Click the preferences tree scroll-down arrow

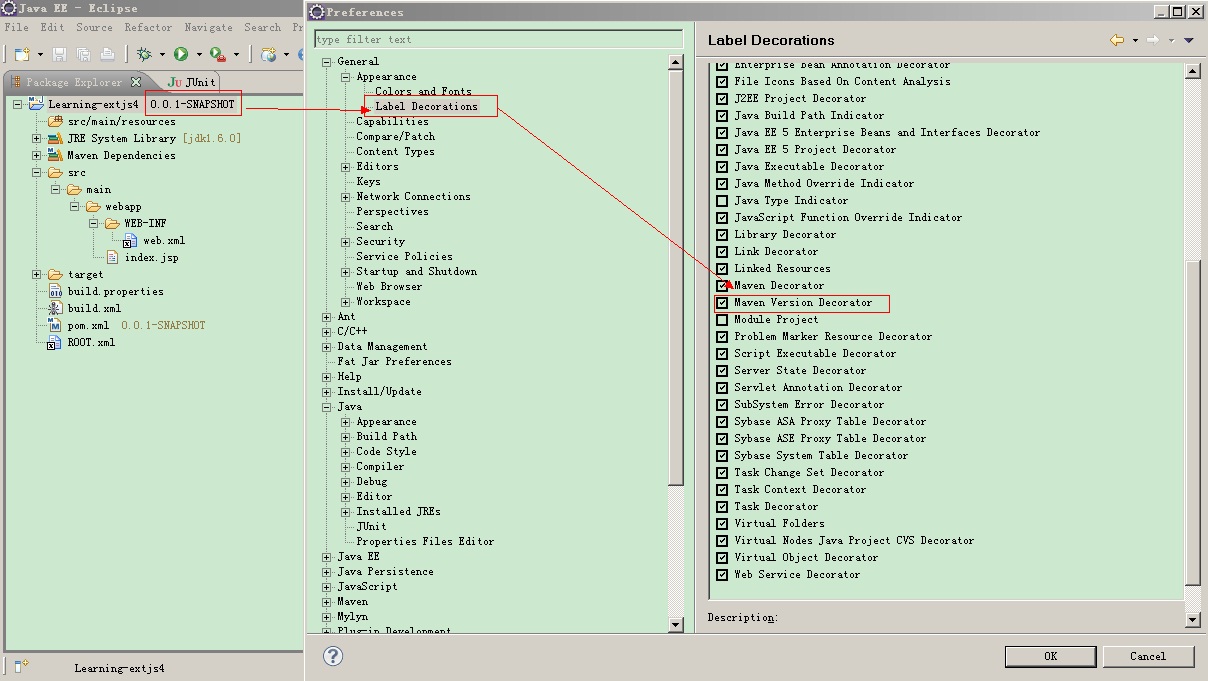pos(676,624)
